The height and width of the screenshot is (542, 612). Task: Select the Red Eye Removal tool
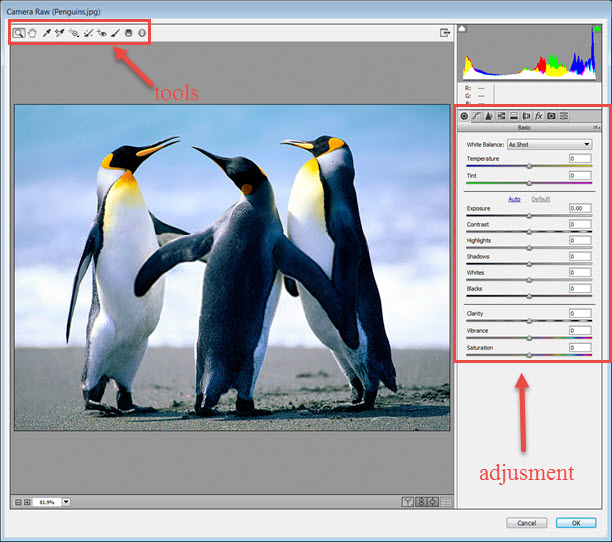[102, 33]
